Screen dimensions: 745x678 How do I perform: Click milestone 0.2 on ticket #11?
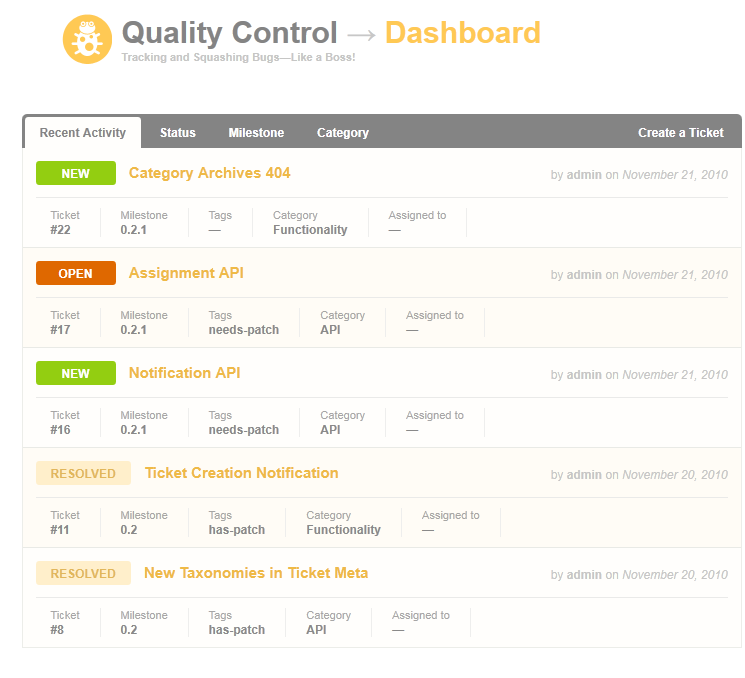click(129, 530)
